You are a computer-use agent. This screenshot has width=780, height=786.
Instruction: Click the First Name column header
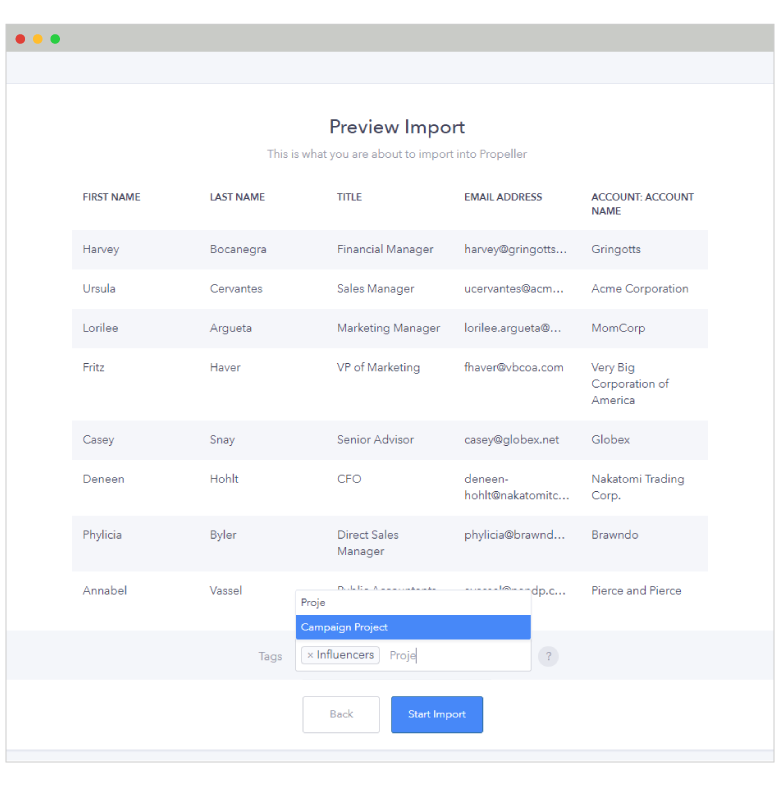tap(111, 197)
